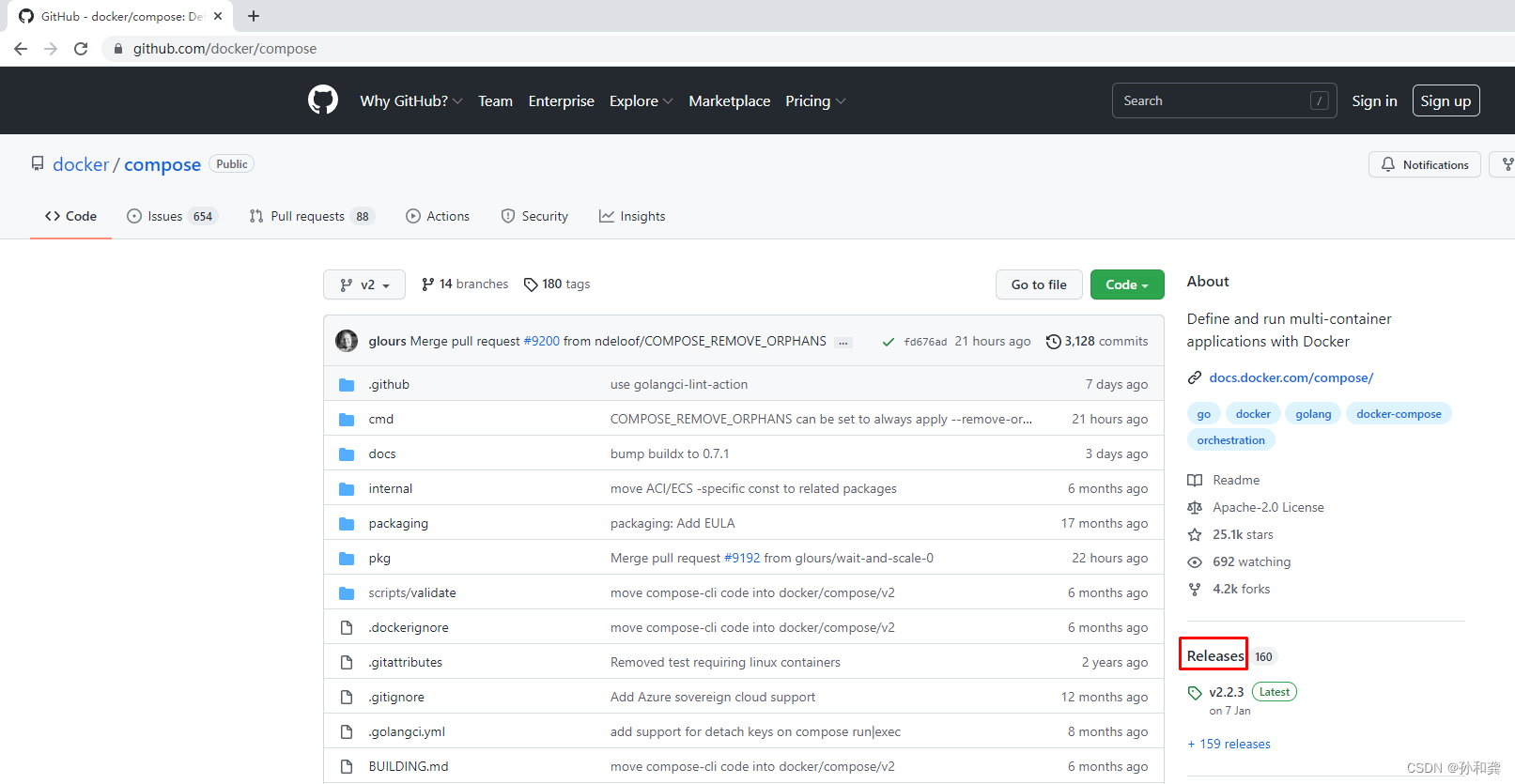Click the docker owner link
Viewport: 1515px width, 784px height.
coord(81,164)
